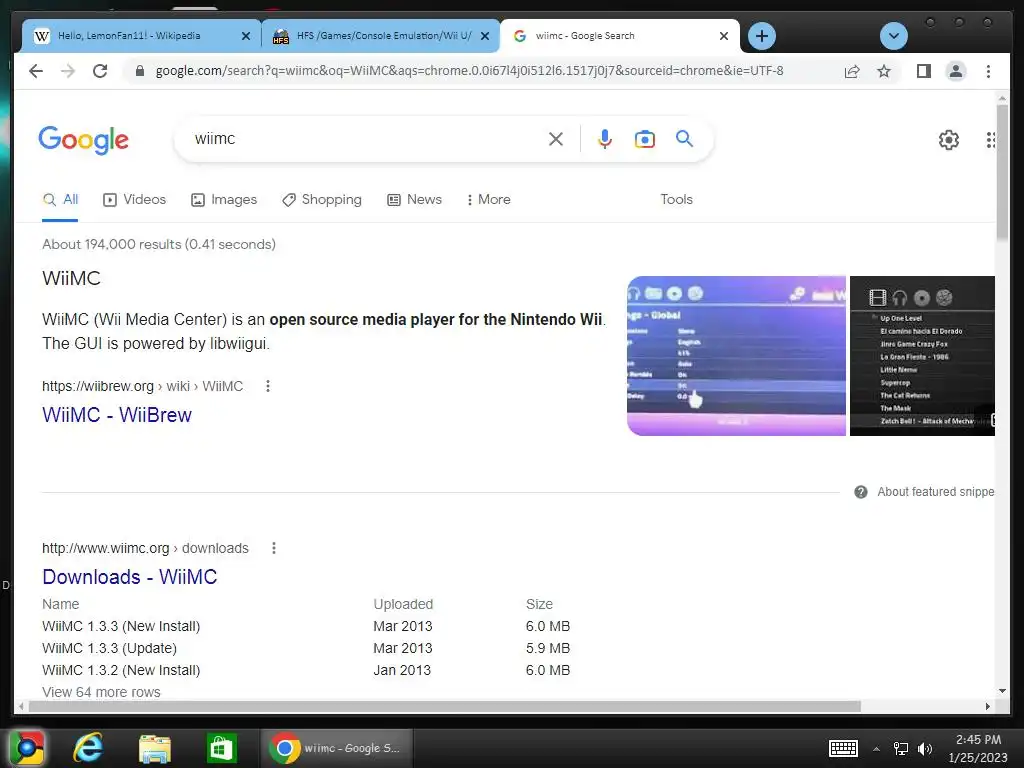Click the horizontal scroll right arrow

click(987, 706)
